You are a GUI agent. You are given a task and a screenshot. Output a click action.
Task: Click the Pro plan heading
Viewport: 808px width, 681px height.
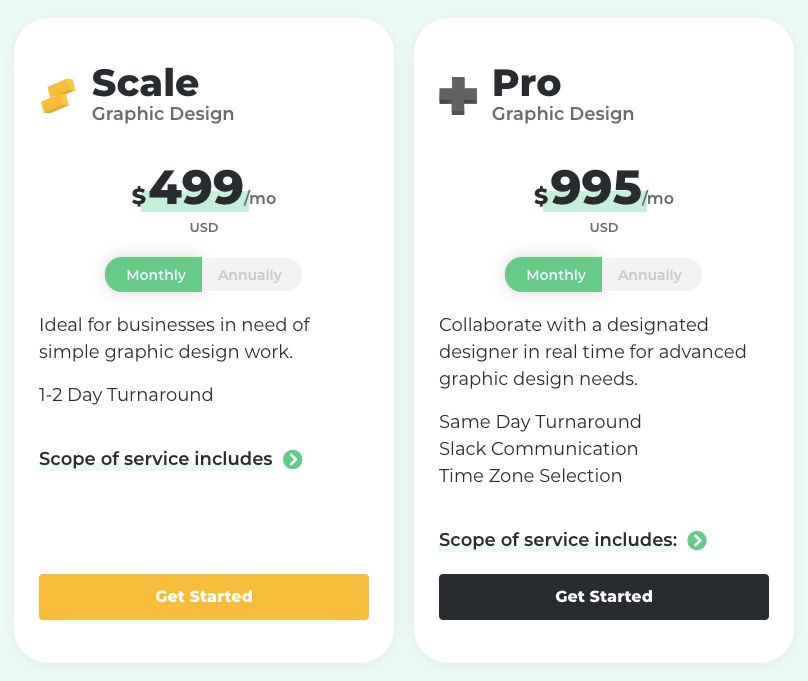(x=527, y=84)
